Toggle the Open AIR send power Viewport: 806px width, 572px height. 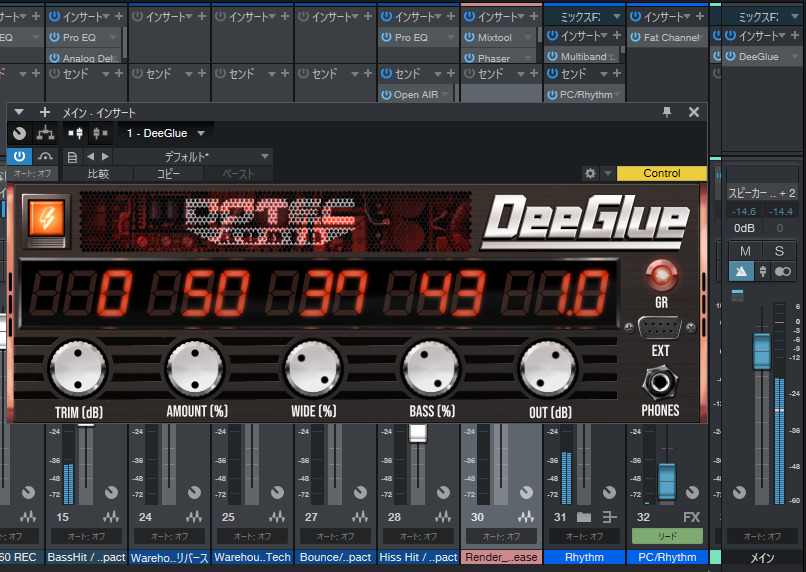pyautogui.click(x=386, y=95)
